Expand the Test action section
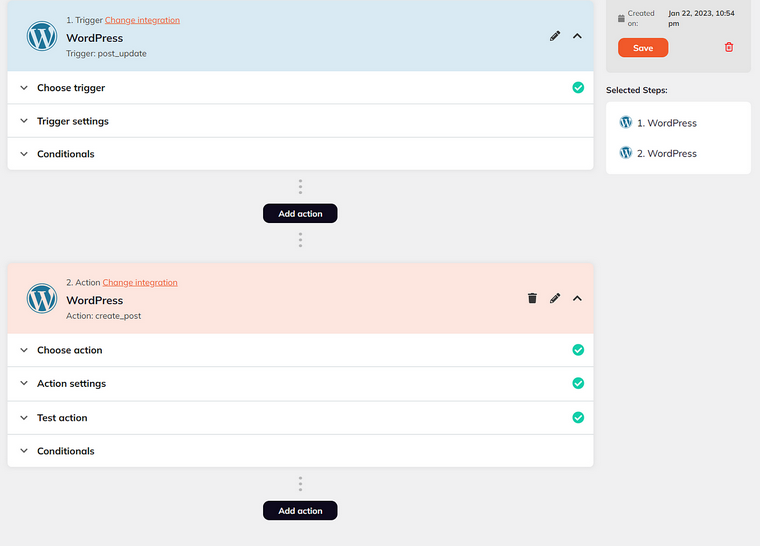 pyautogui.click(x=300, y=418)
